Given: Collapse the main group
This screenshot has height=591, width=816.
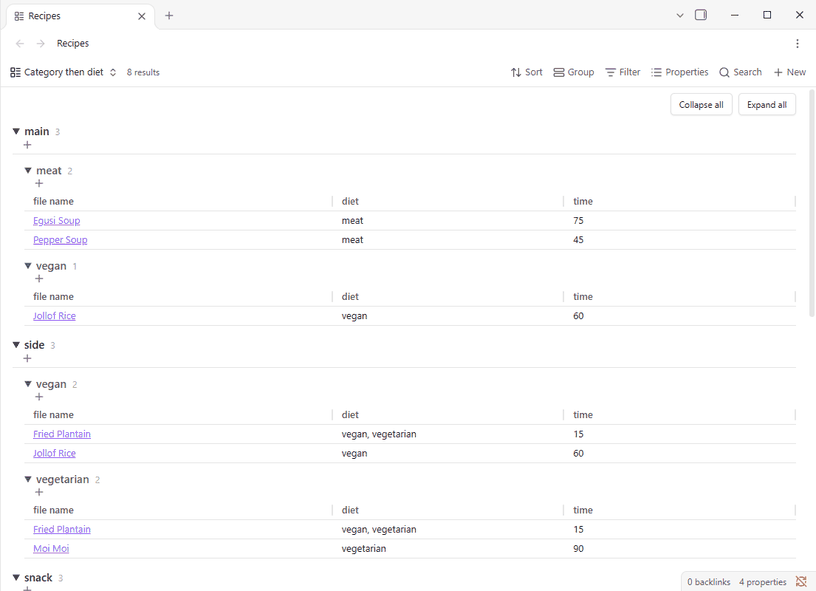Looking at the screenshot, I should pyautogui.click(x=16, y=132).
